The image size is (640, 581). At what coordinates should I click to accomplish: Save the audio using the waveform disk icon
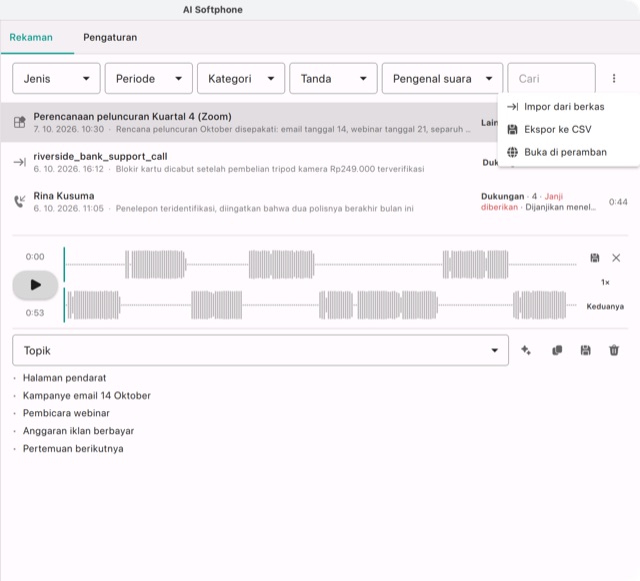pos(595,258)
